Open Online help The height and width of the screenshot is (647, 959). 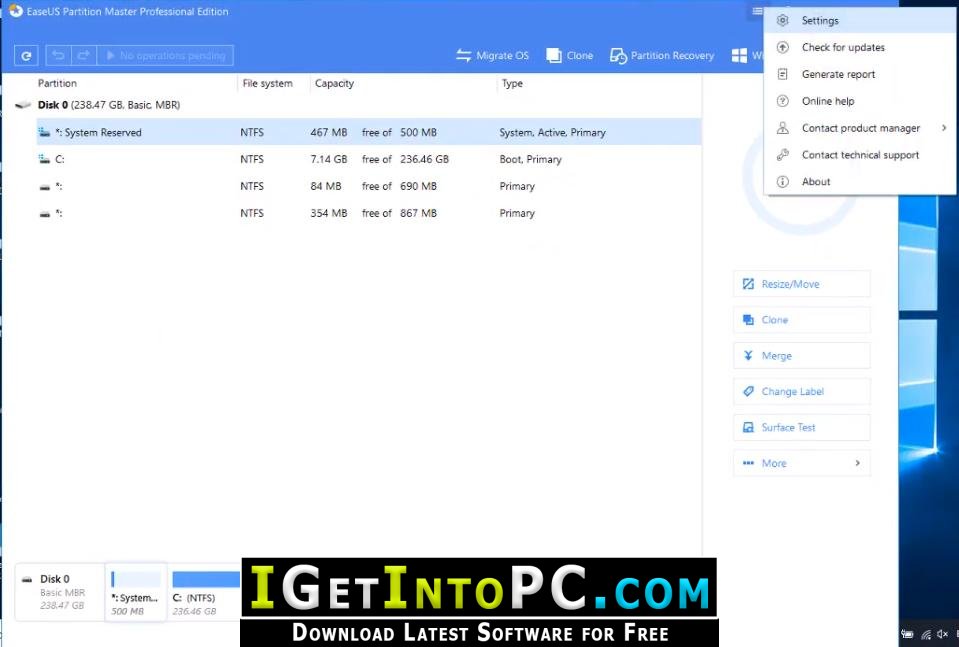pos(859,102)
